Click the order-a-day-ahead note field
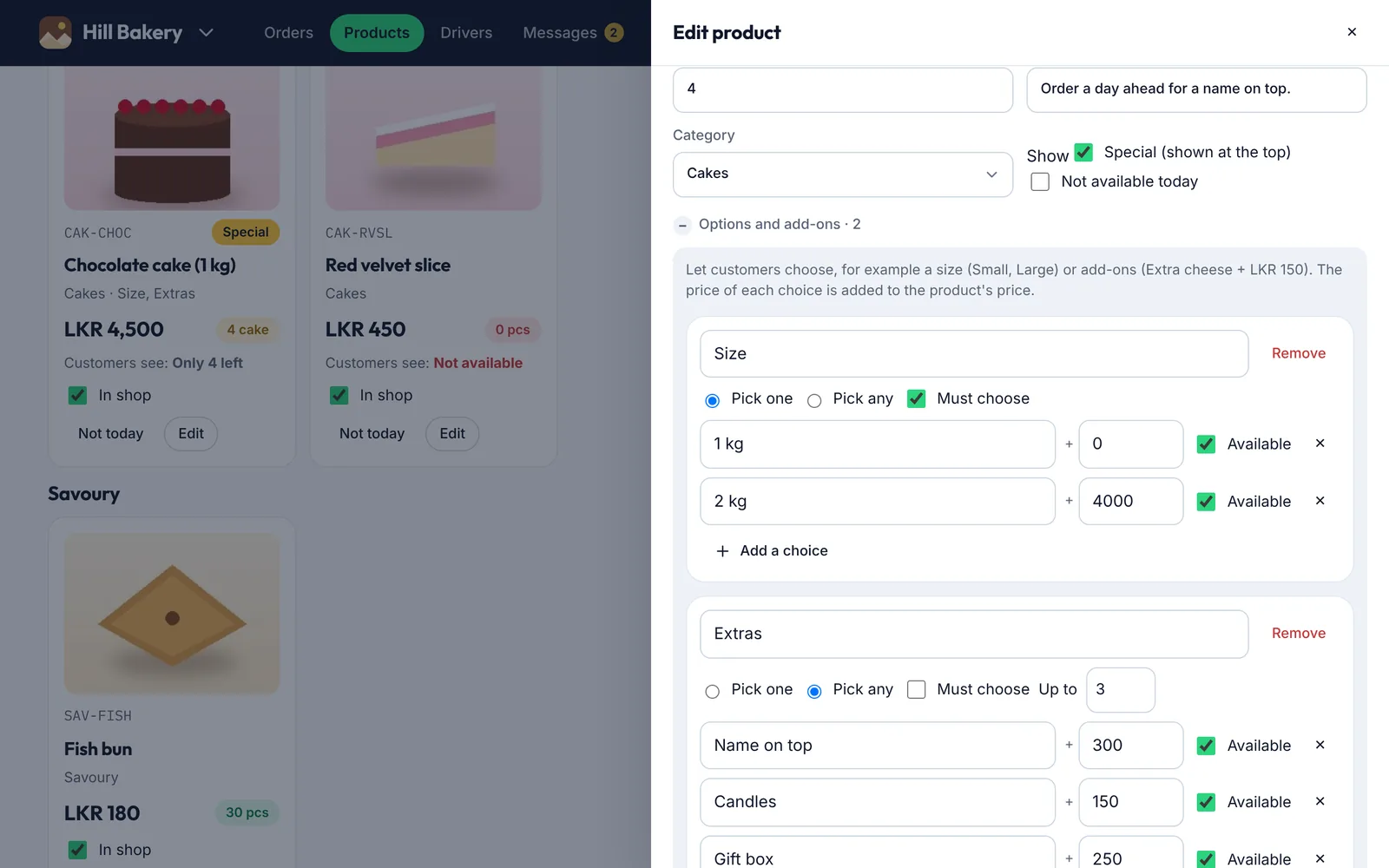1389x868 pixels. (1196, 89)
